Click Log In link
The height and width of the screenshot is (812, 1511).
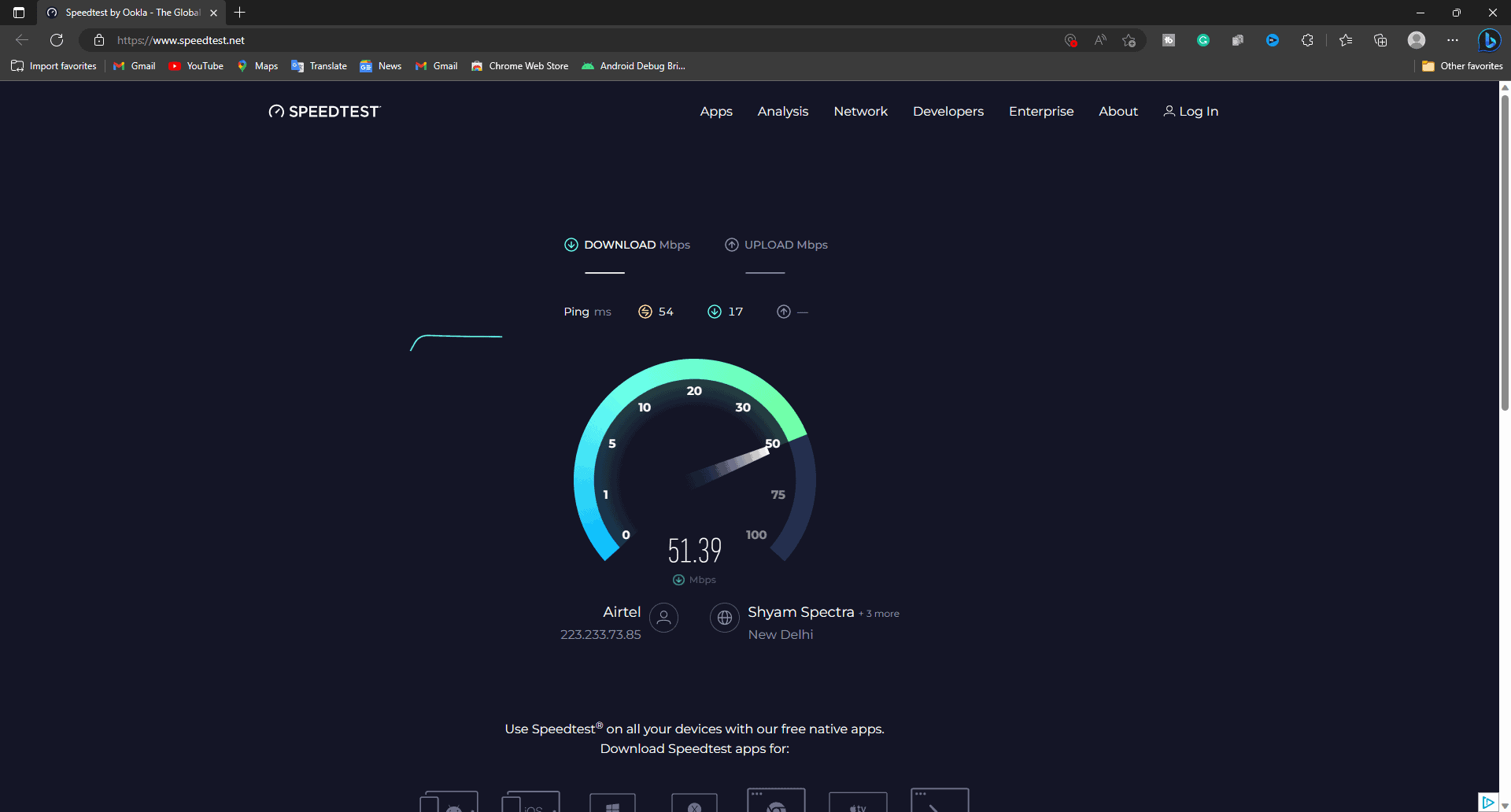1191,112
